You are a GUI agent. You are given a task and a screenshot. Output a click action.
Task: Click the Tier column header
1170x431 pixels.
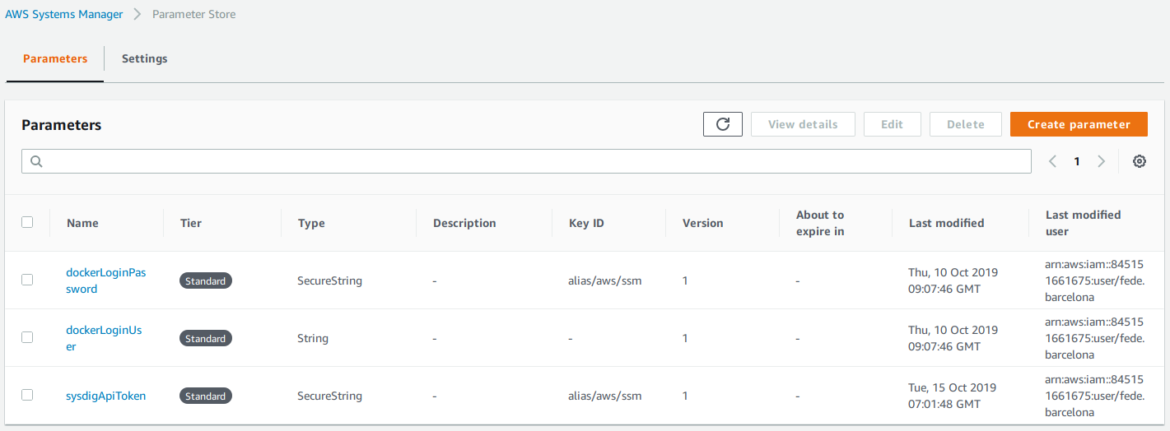click(191, 223)
